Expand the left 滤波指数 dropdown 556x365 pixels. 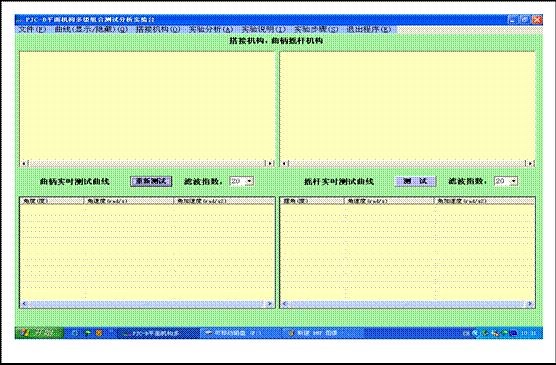point(249,181)
